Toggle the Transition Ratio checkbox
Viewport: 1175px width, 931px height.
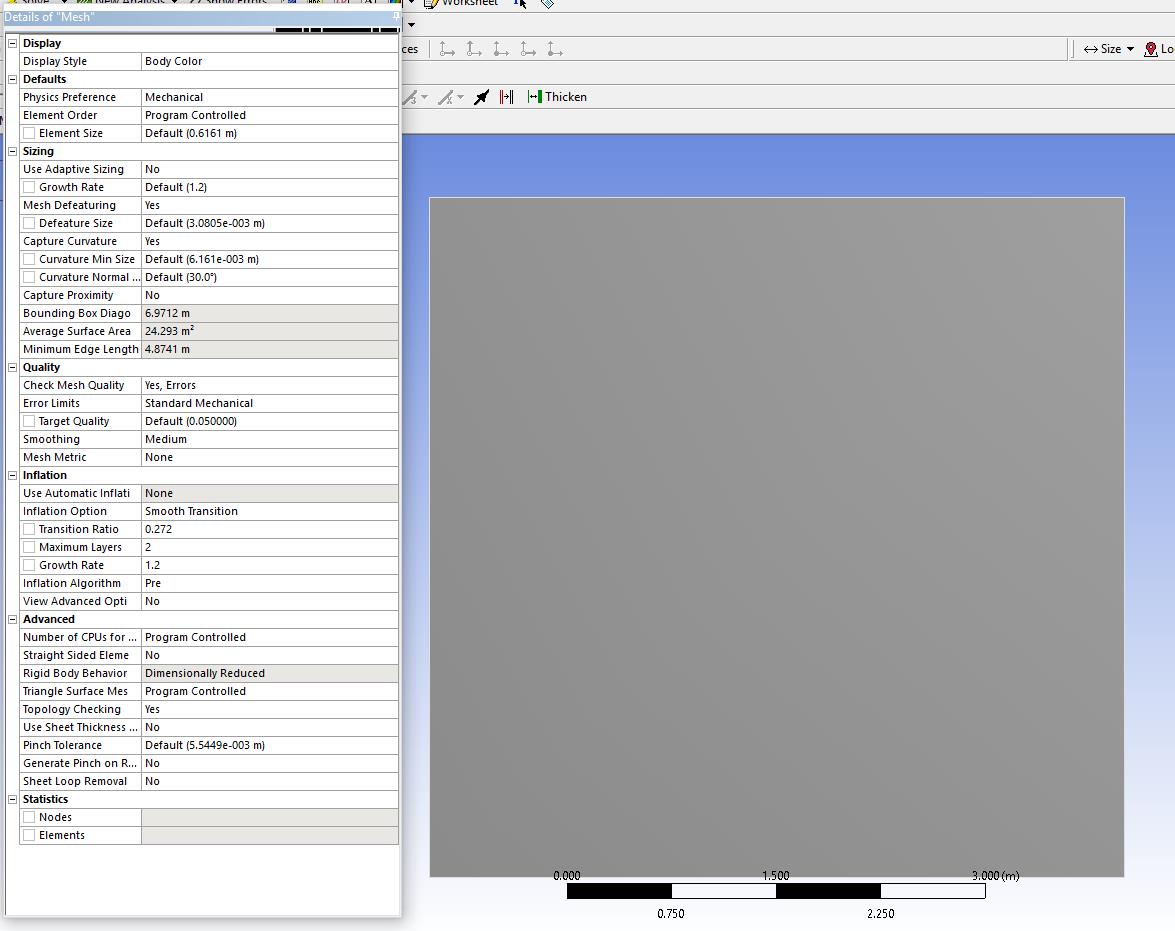[29, 529]
